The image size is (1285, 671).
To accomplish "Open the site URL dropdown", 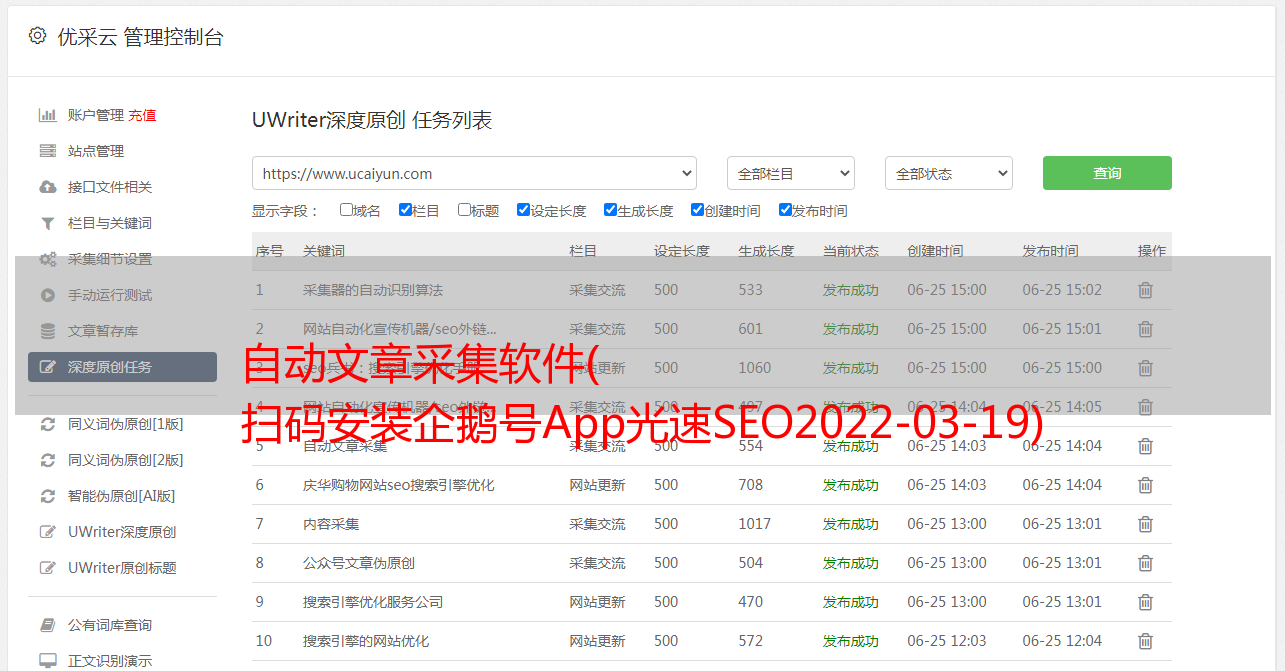I will [x=474, y=173].
